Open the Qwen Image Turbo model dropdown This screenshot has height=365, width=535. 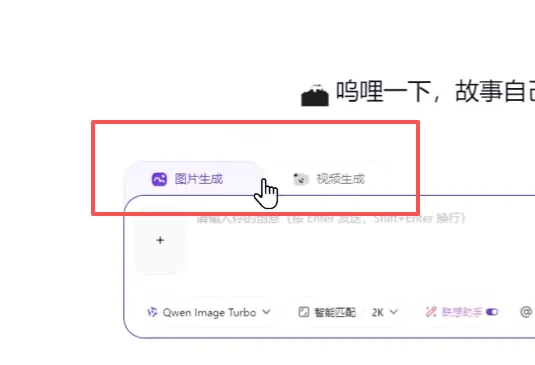(209, 312)
